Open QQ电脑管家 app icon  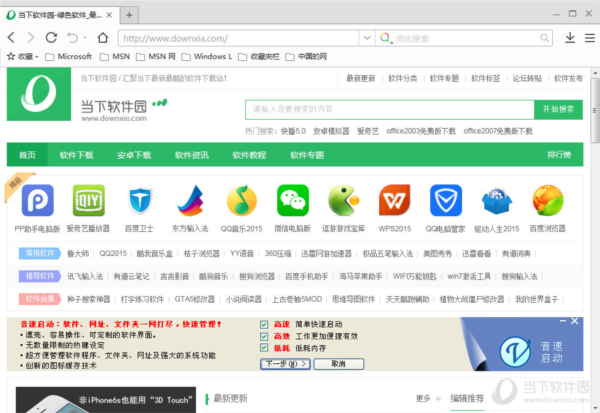tap(446, 200)
